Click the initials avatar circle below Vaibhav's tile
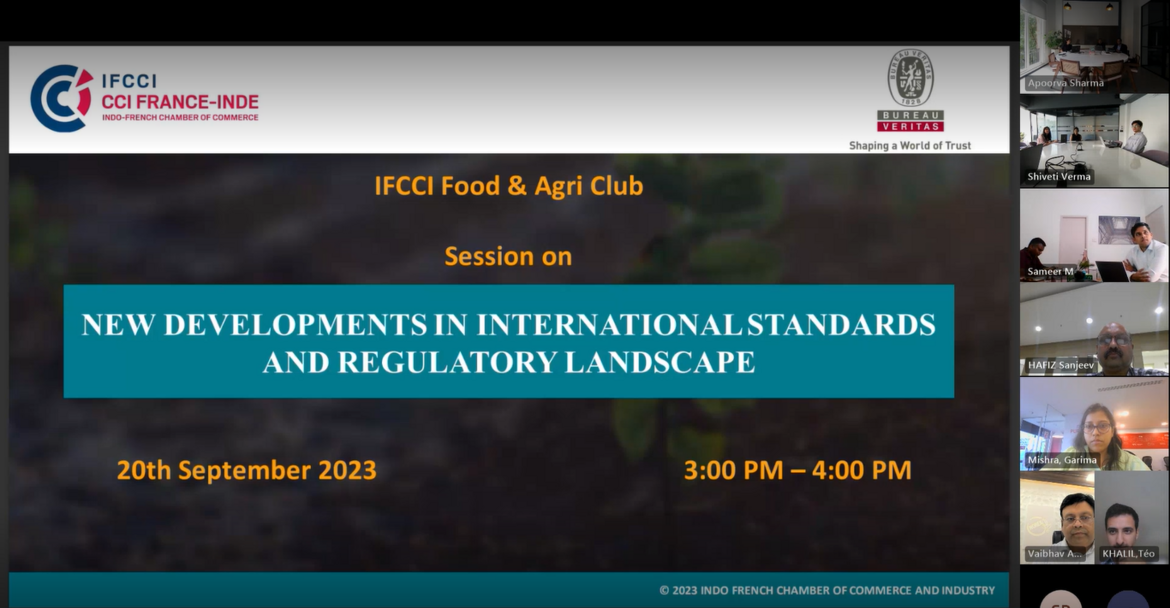 (x=1060, y=598)
